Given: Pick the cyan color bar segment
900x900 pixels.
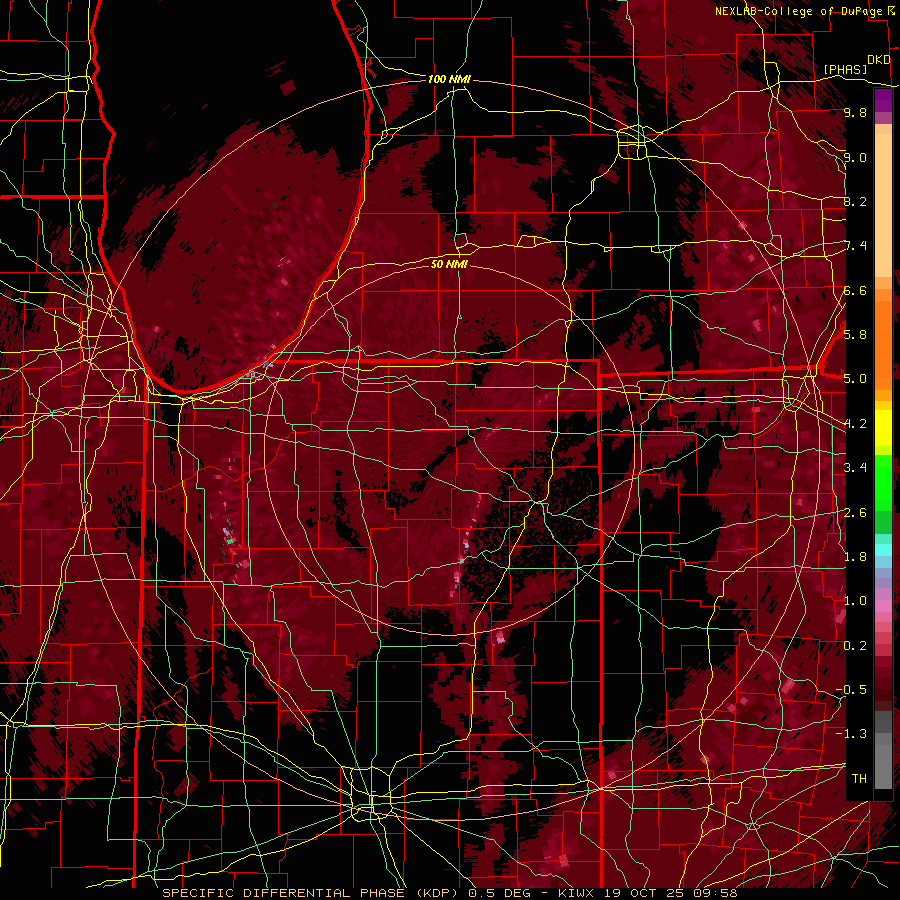Looking at the screenshot, I should click(x=883, y=550).
